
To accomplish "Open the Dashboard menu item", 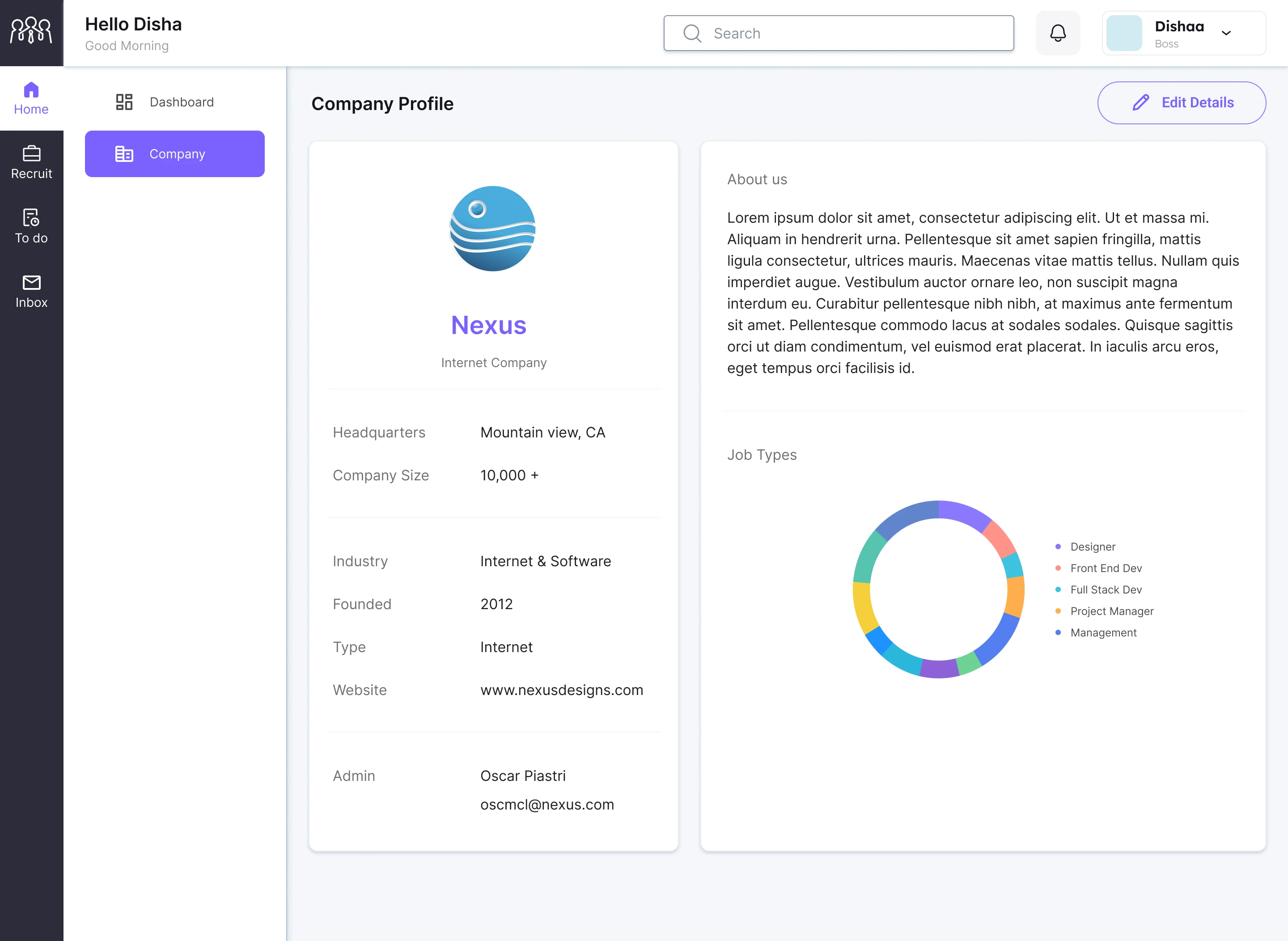I will coord(181,102).
